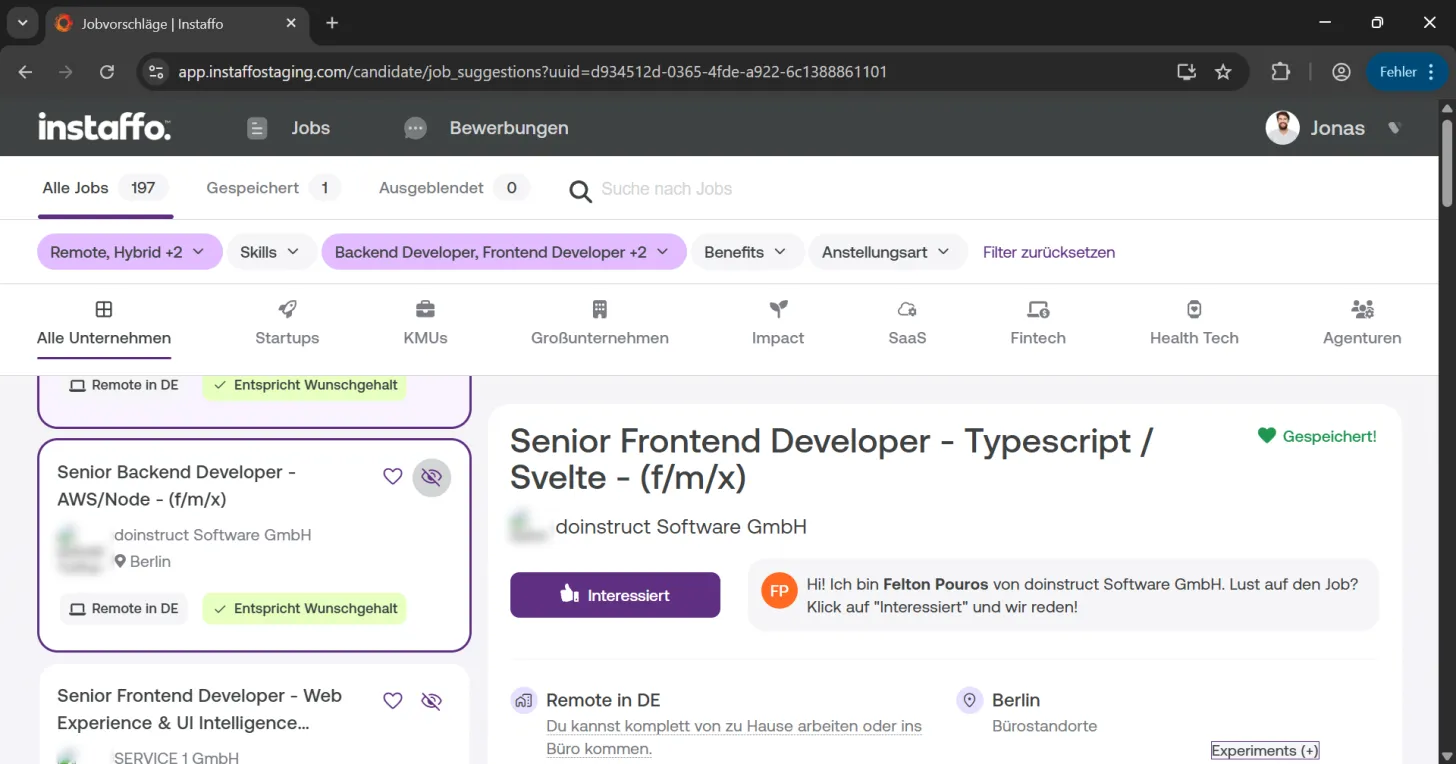Select the Alle Unternehmen category
This screenshot has width=1456, height=764.
pyautogui.click(x=104, y=323)
